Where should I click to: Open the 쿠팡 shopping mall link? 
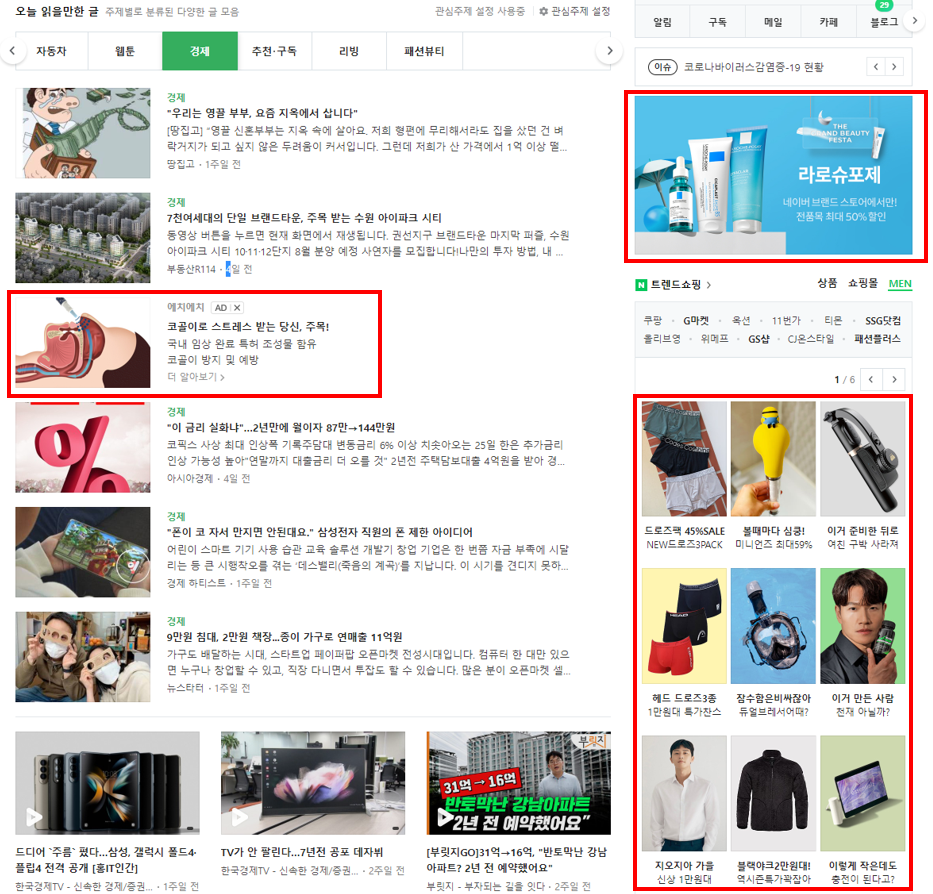653,321
